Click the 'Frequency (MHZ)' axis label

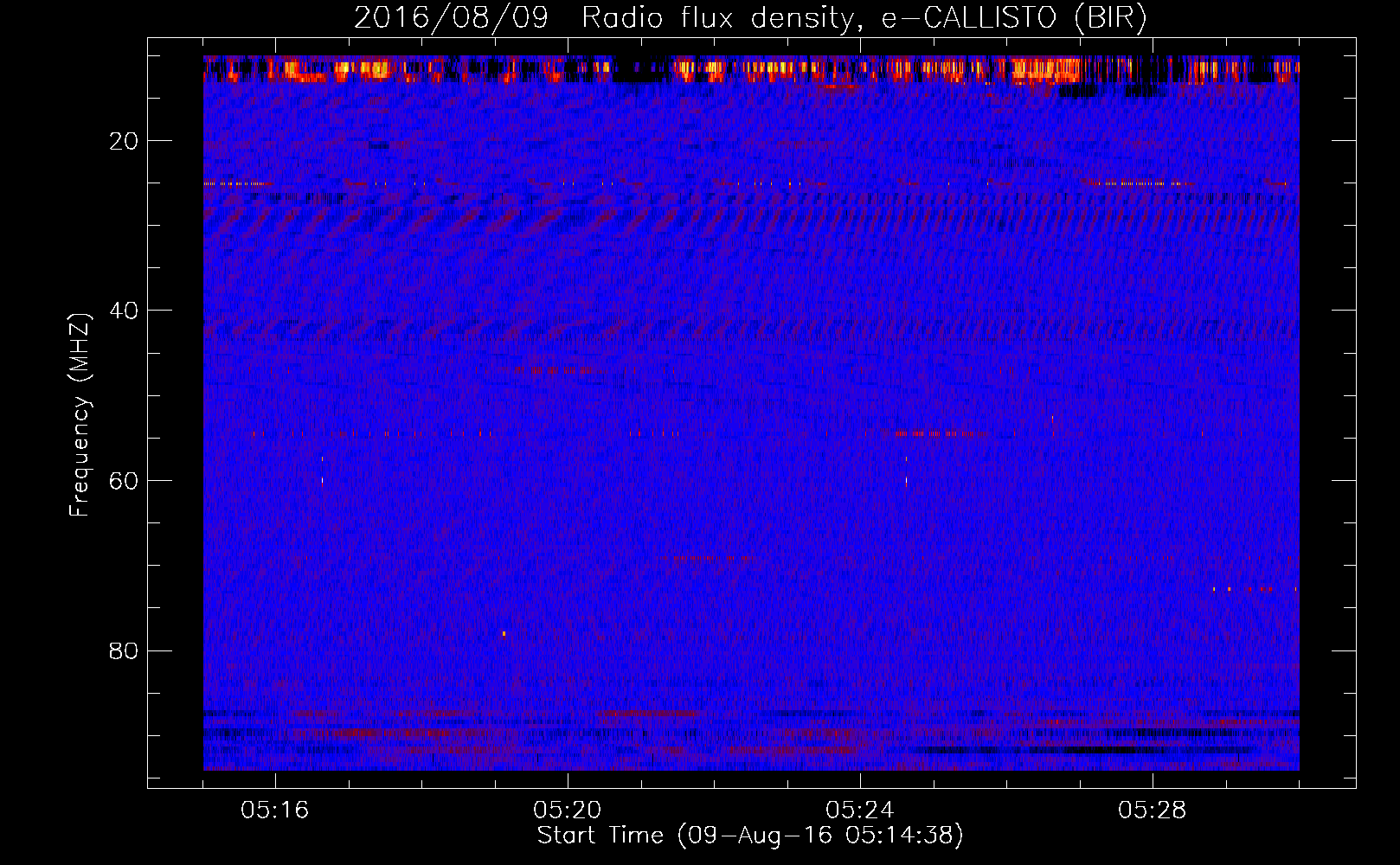(80, 415)
